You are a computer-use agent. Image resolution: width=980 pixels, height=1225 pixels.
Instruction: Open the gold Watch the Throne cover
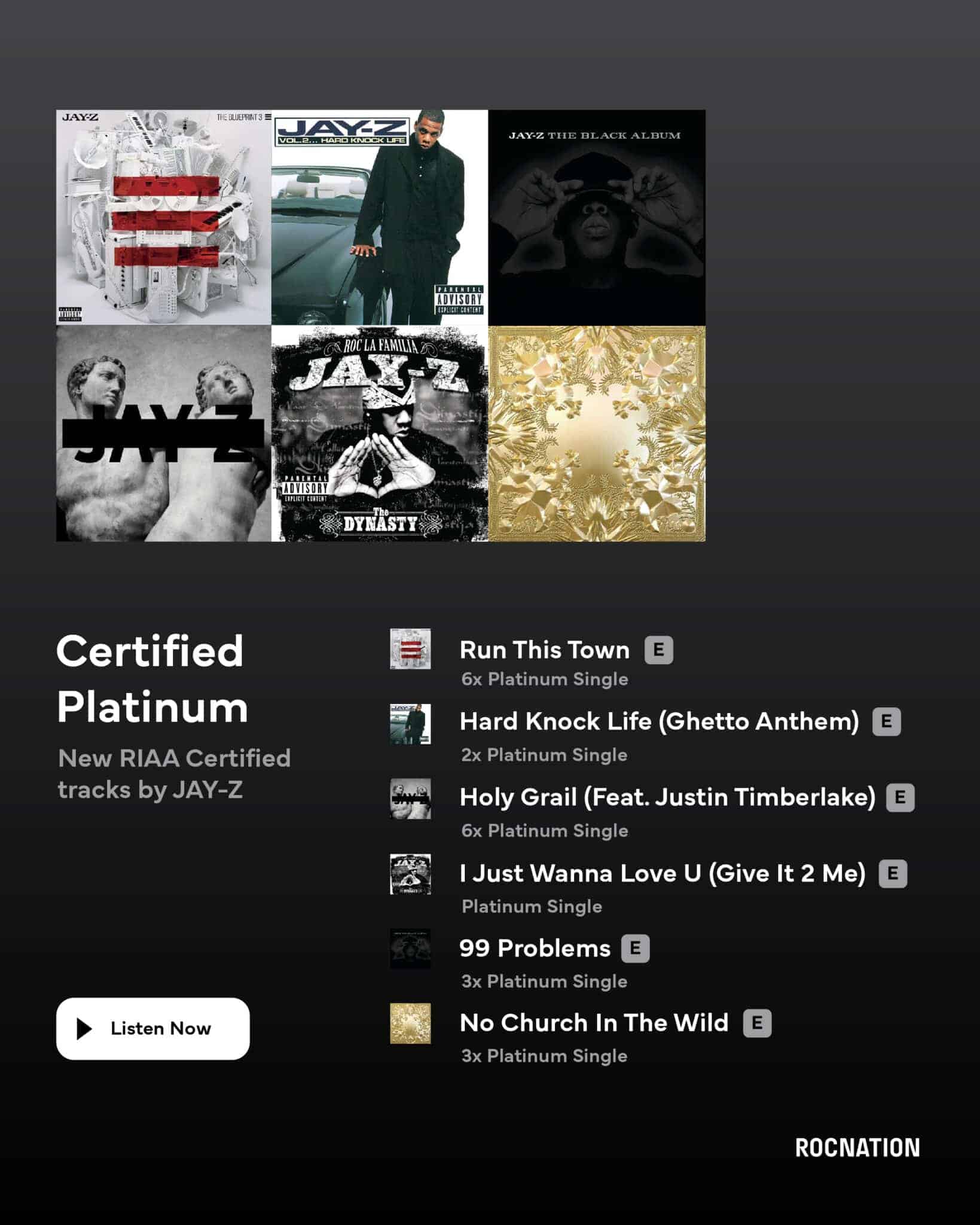coord(597,434)
